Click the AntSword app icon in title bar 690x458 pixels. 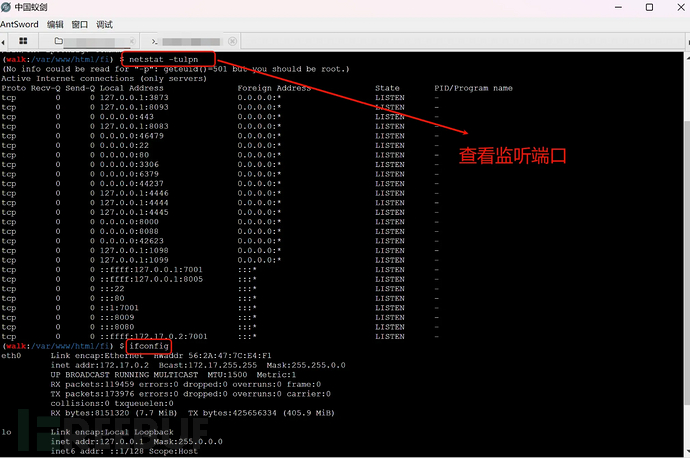pos(6,7)
